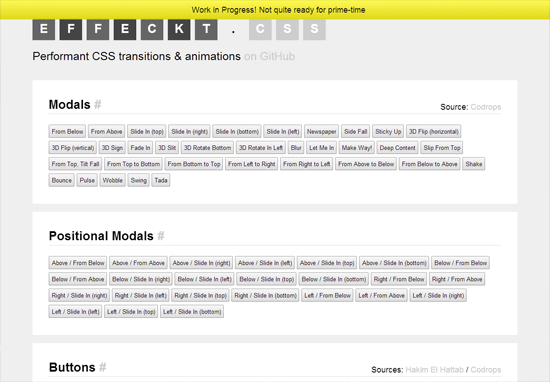Select From Right to Left button
The width and height of the screenshot is (550, 382).
coord(307,164)
